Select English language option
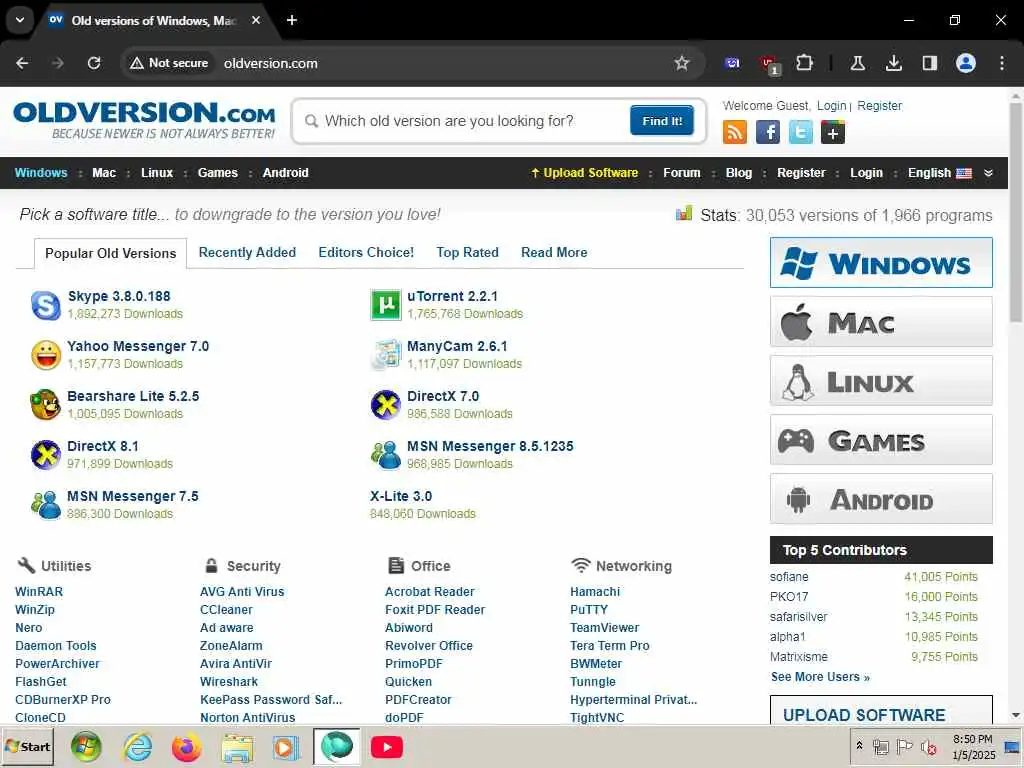 click(939, 173)
